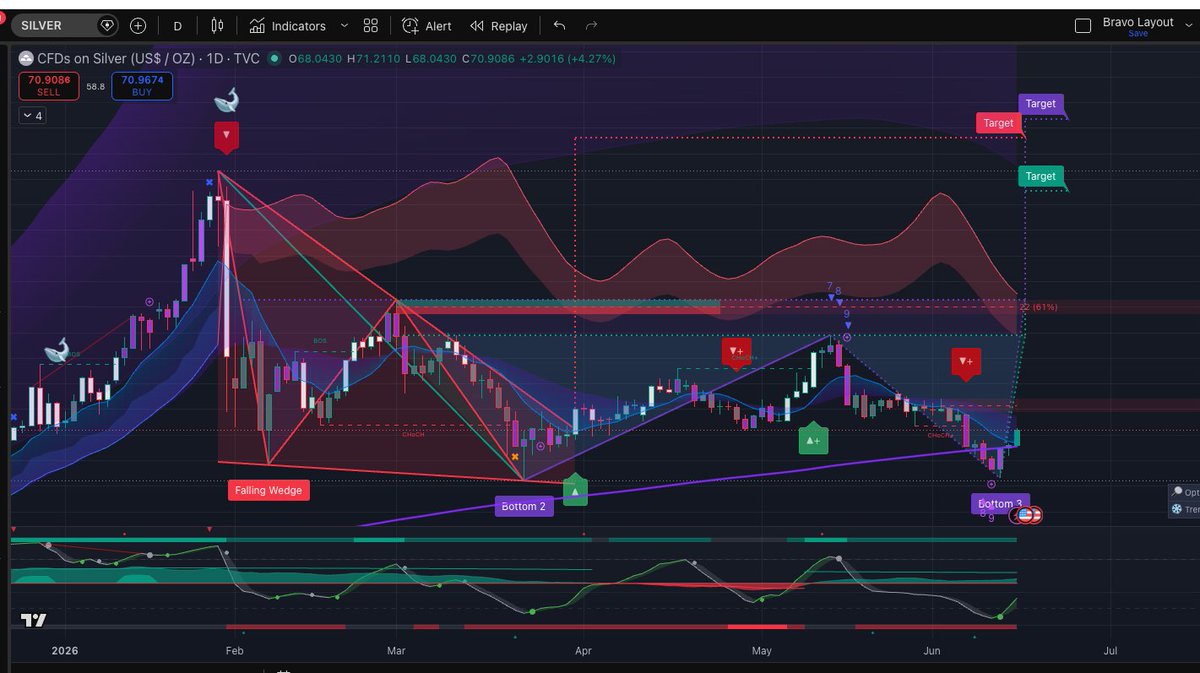This screenshot has width=1200, height=673.
Task: Click the Jul date label on the time axis
Action: coord(1110,650)
